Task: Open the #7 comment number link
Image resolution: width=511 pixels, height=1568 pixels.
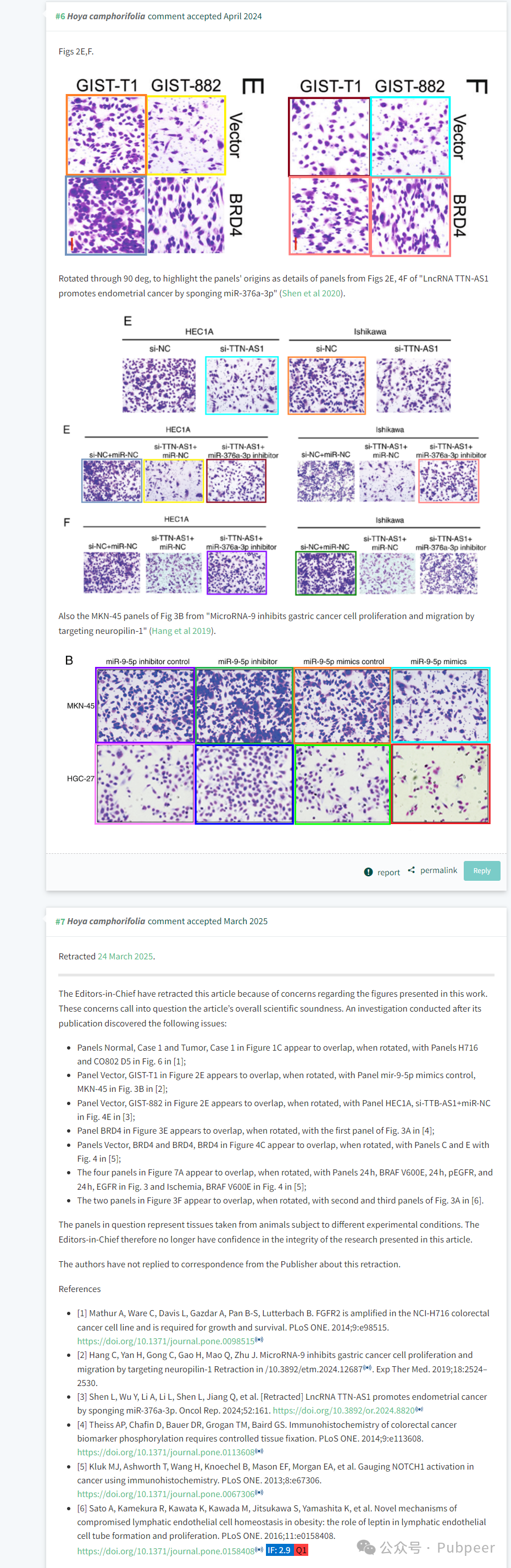Action: [x=60, y=921]
